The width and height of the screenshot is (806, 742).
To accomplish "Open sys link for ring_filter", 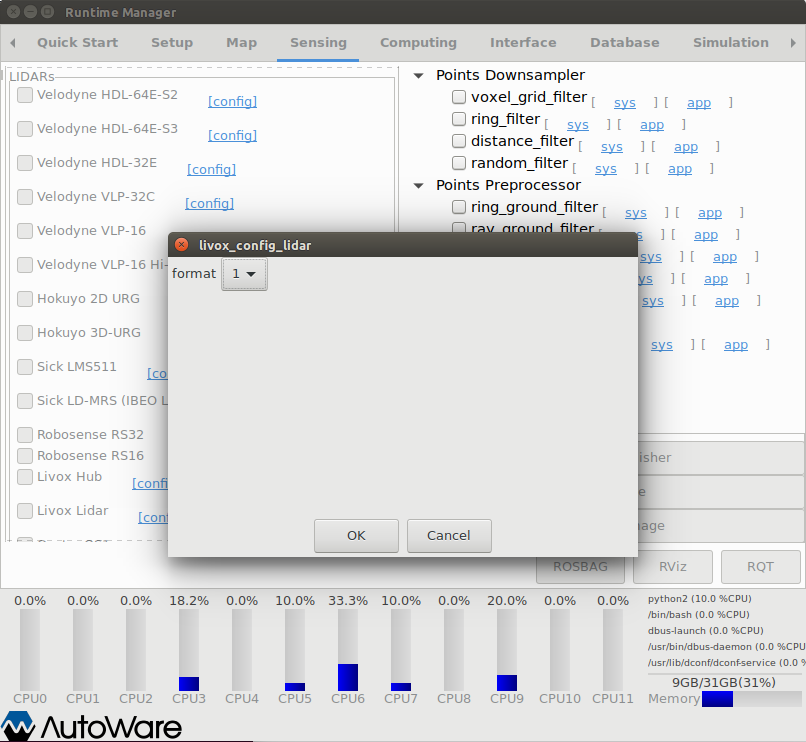I will point(578,125).
